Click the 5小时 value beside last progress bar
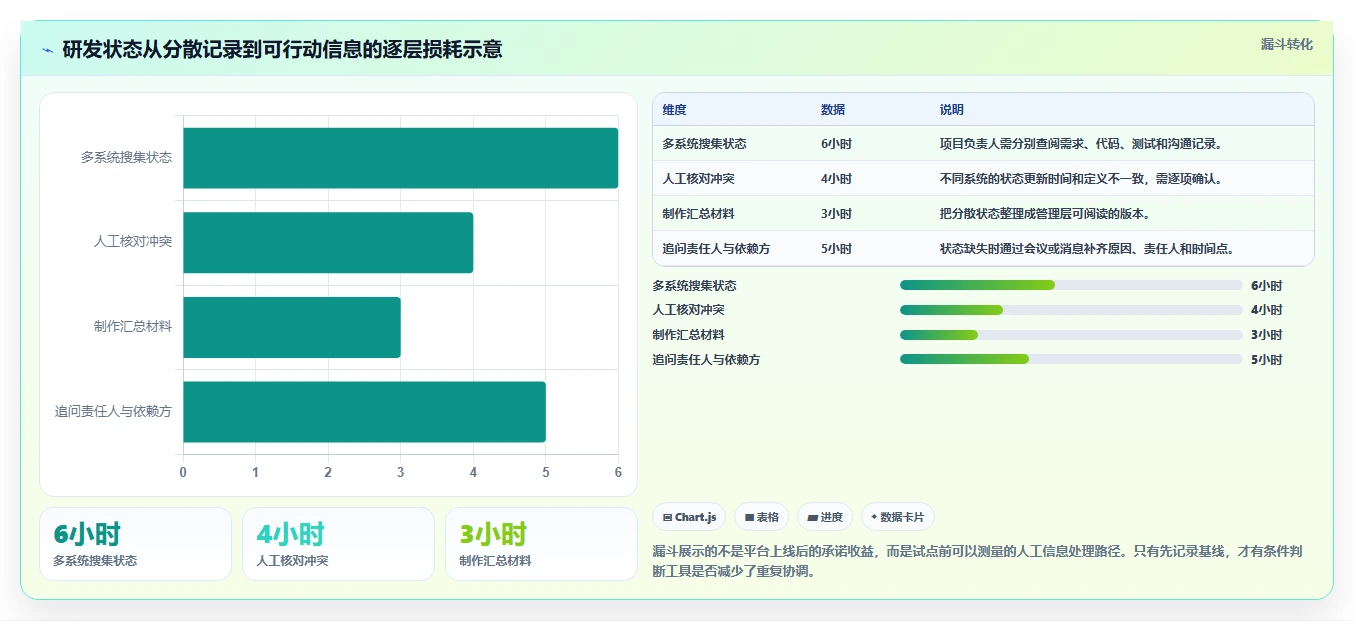Screen dimensions: 1354x621 point(1266,359)
